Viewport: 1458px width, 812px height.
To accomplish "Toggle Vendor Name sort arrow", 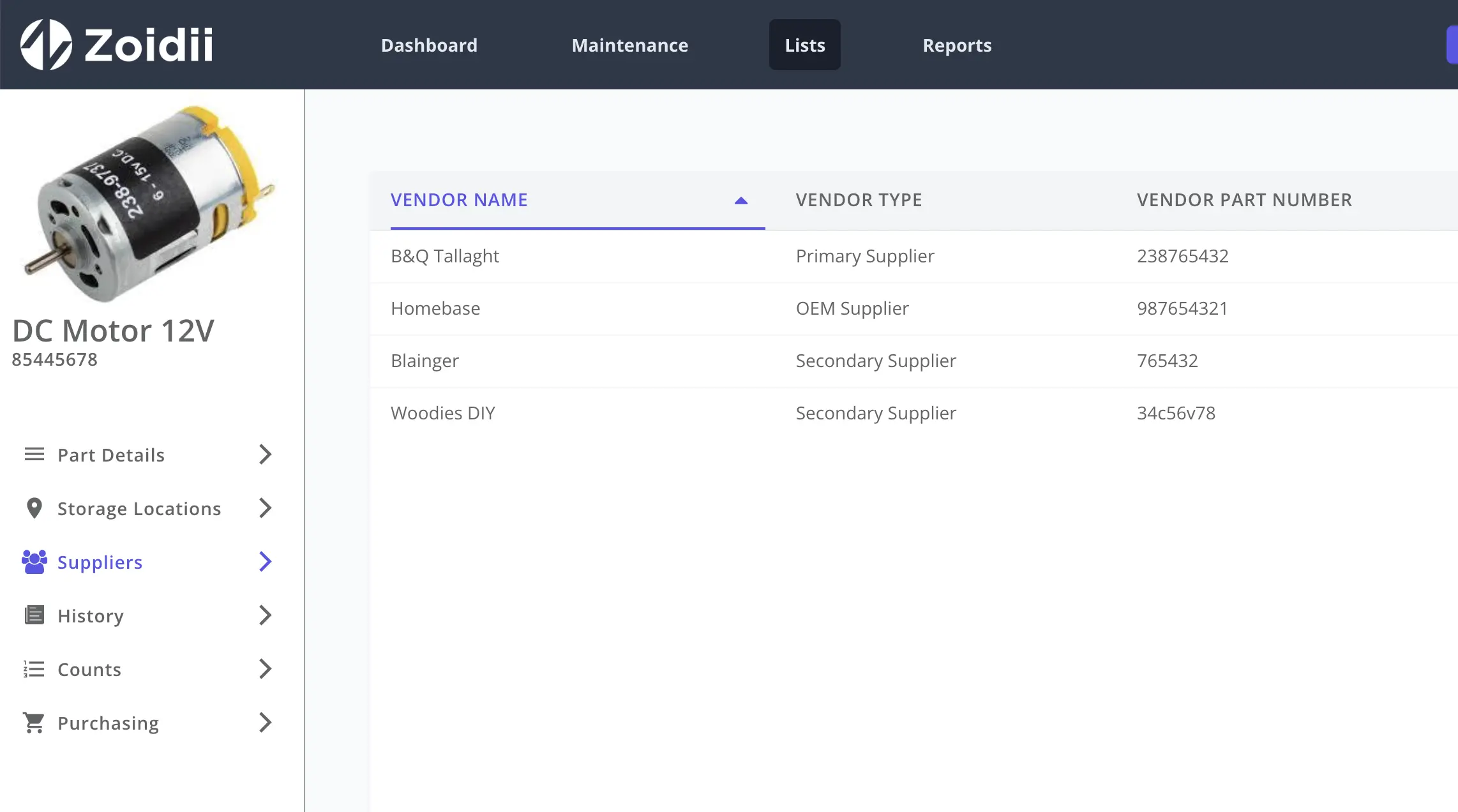I will [x=741, y=200].
